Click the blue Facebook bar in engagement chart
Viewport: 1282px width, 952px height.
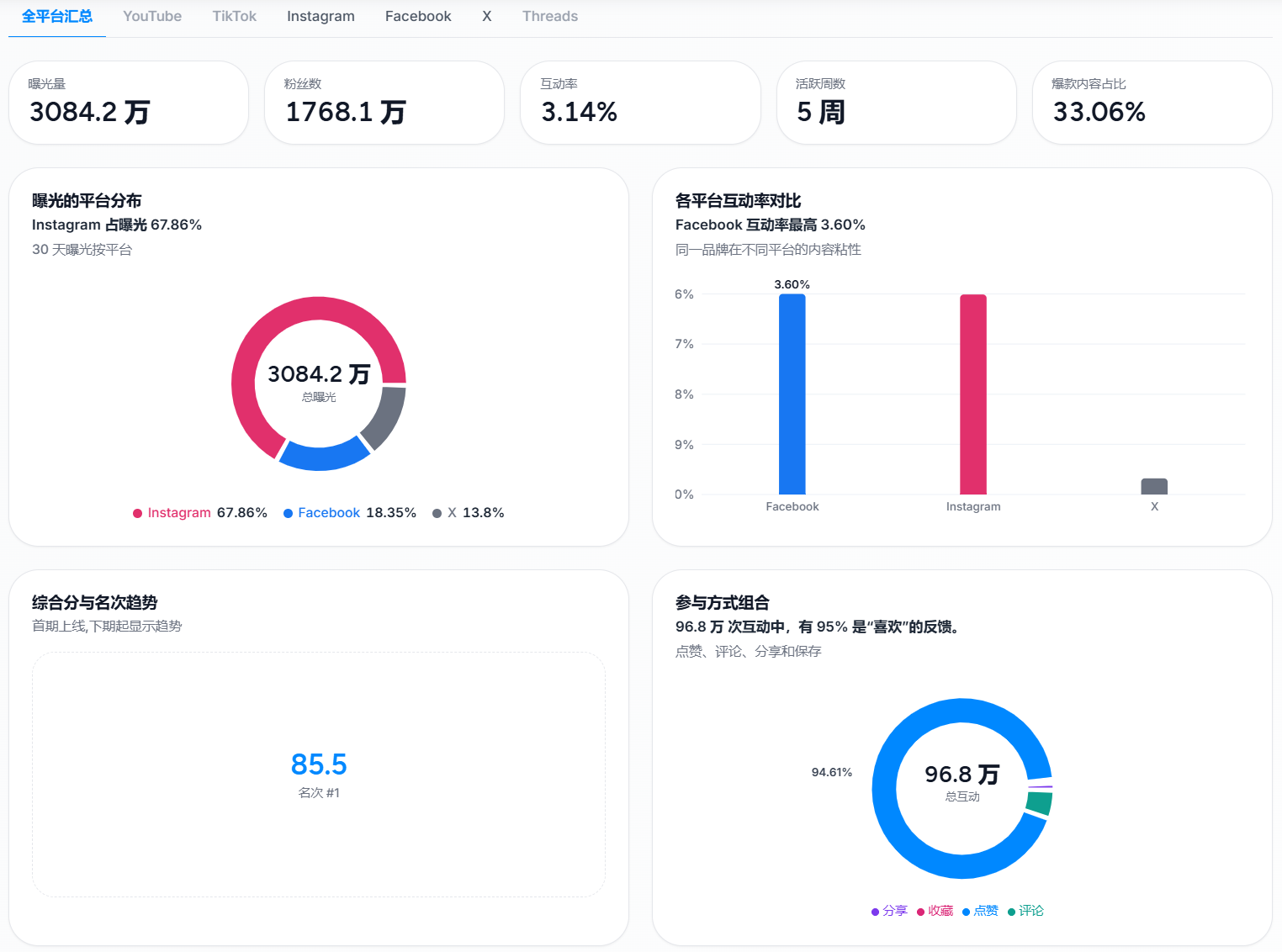tap(792, 394)
